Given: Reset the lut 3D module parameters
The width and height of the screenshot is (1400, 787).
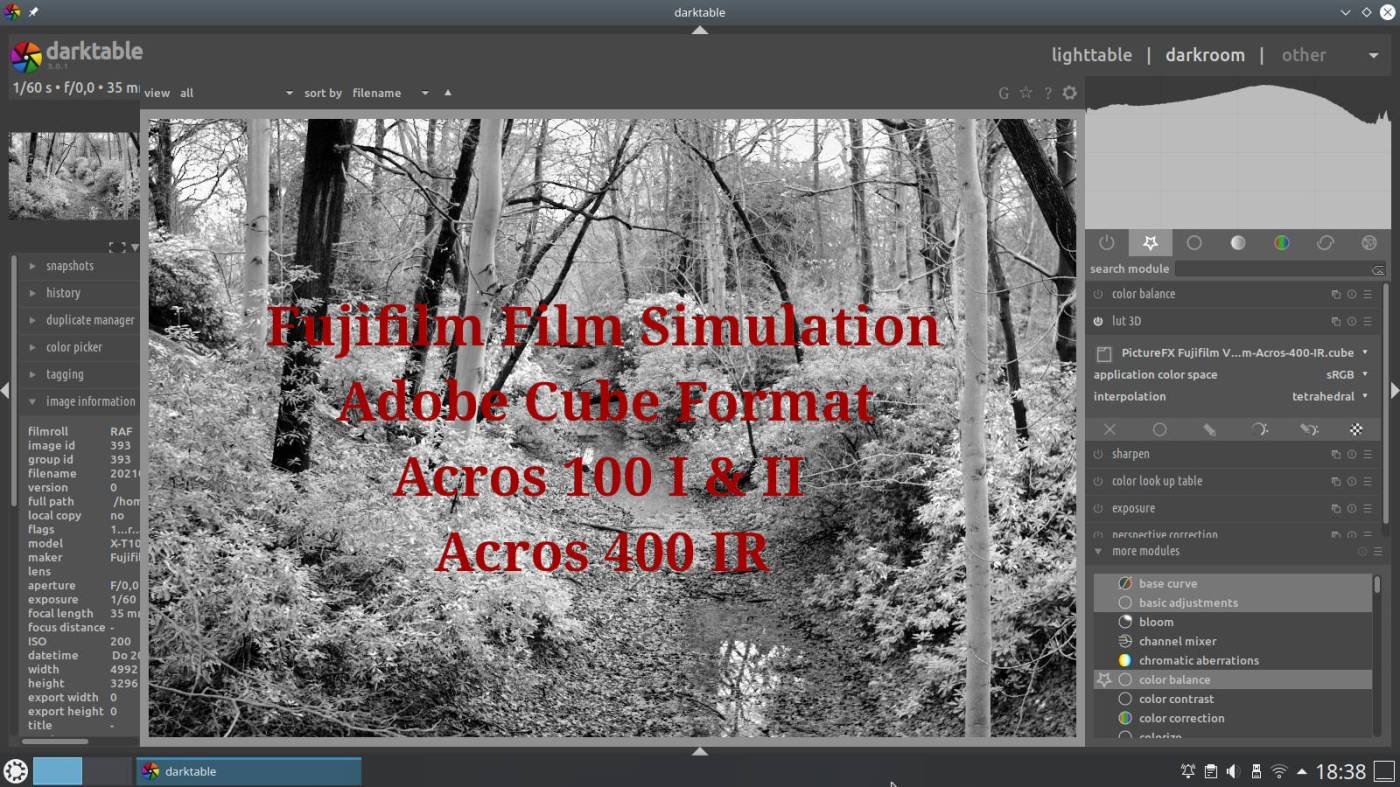Looking at the screenshot, I should (x=1351, y=321).
